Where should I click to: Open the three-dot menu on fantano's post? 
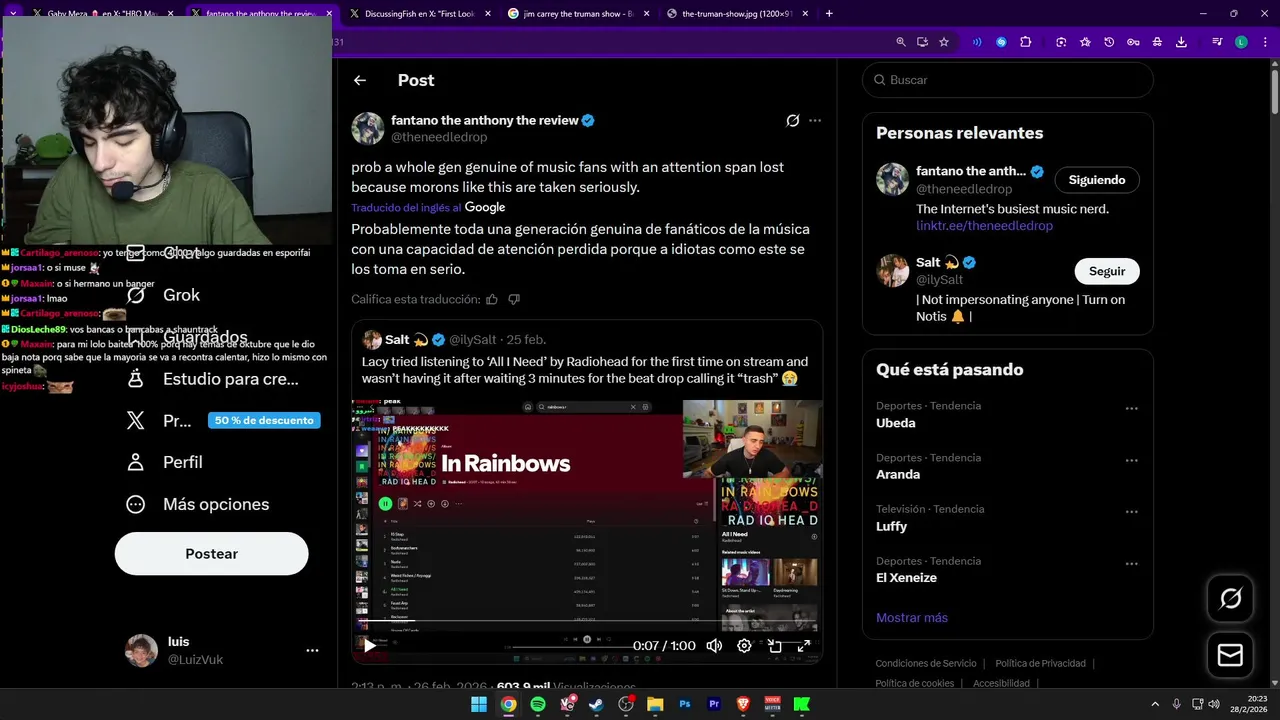(x=815, y=121)
